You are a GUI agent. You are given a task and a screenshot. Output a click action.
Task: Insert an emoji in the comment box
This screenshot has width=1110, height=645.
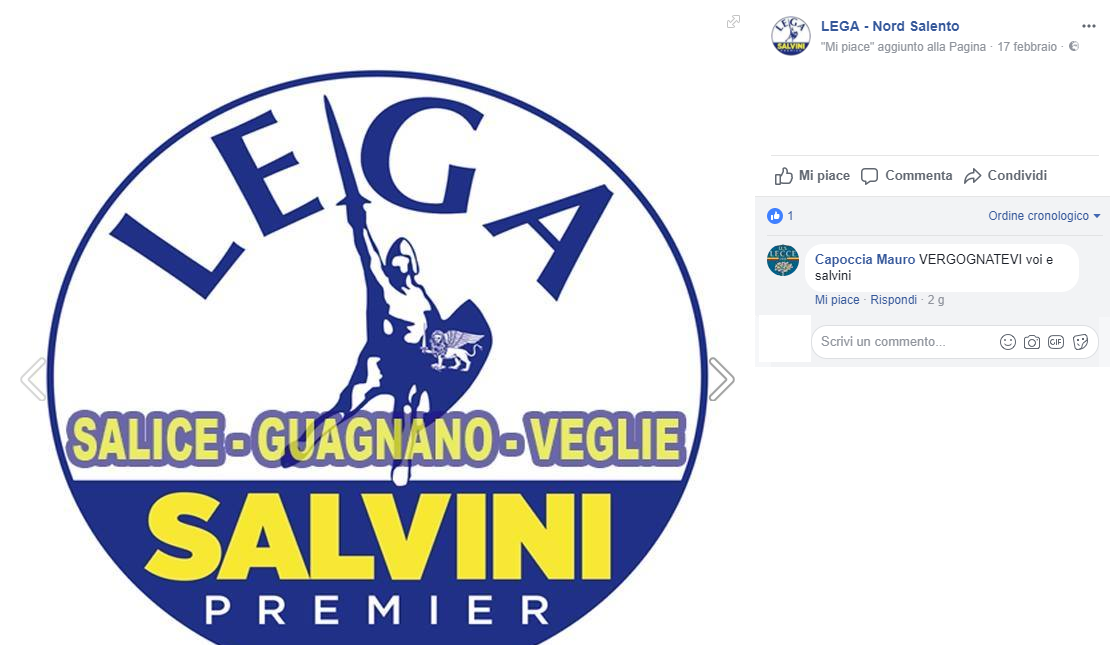click(1007, 342)
